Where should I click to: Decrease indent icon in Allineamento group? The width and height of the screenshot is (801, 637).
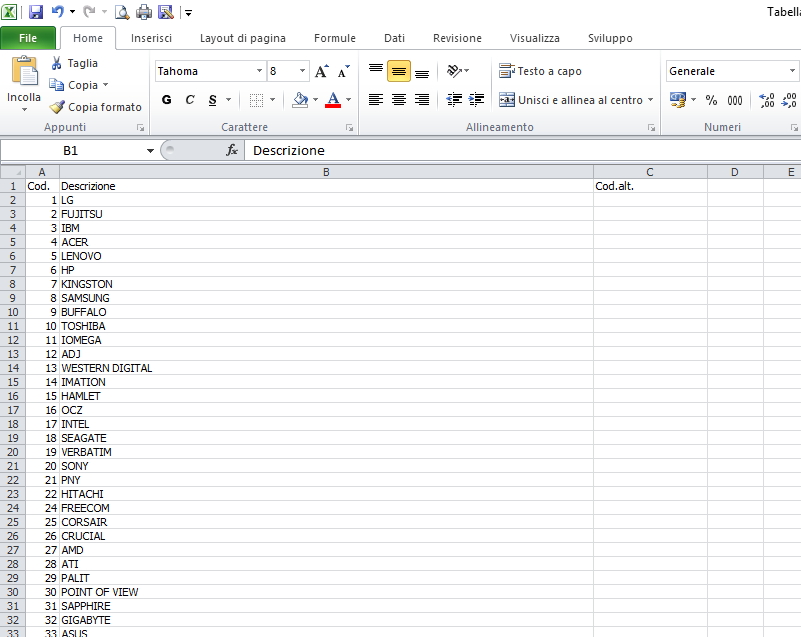tap(454, 100)
